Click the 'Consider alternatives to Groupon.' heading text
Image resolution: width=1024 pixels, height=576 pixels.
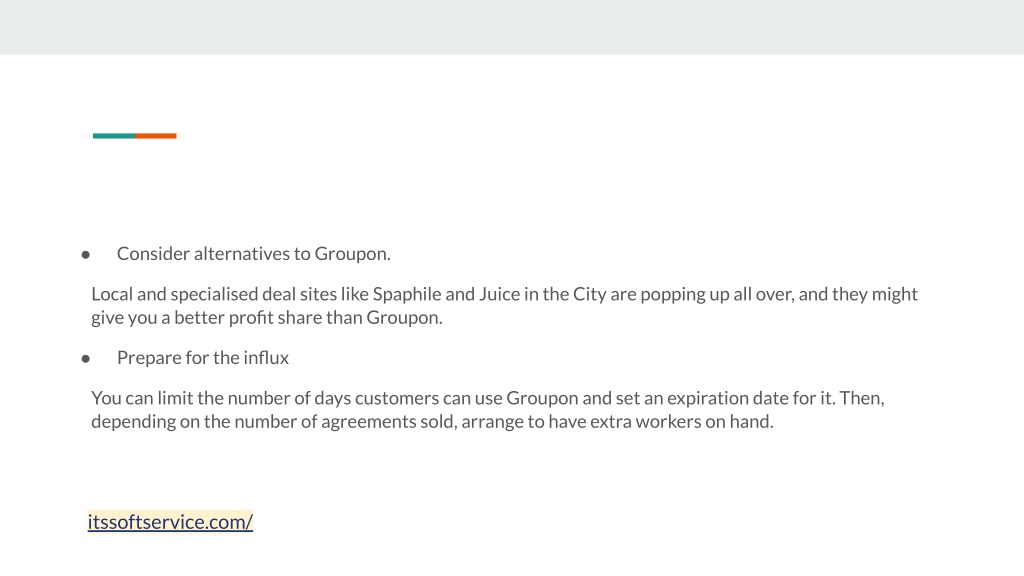coord(253,253)
